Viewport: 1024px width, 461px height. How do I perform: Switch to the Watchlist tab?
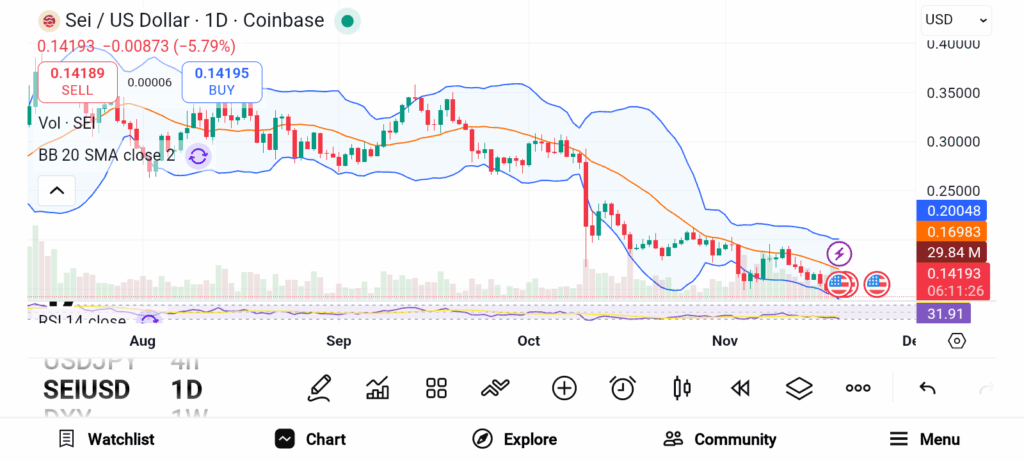pyautogui.click(x=106, y=439)
